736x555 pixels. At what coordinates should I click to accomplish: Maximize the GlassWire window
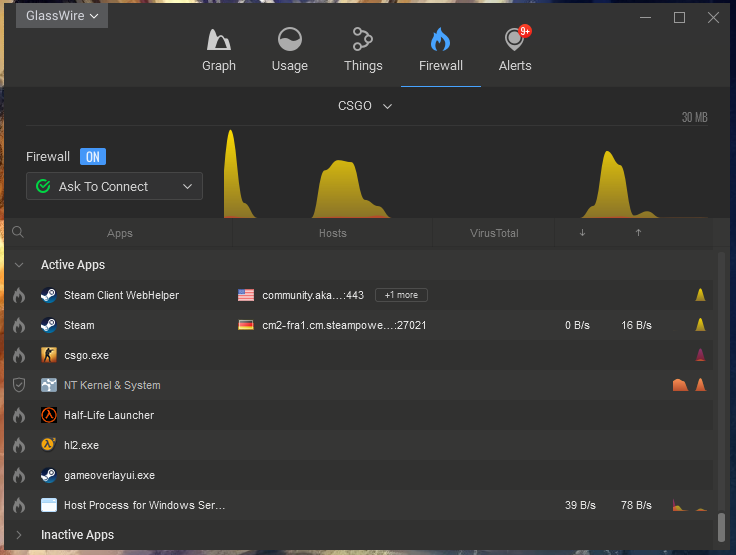point(679,18)
